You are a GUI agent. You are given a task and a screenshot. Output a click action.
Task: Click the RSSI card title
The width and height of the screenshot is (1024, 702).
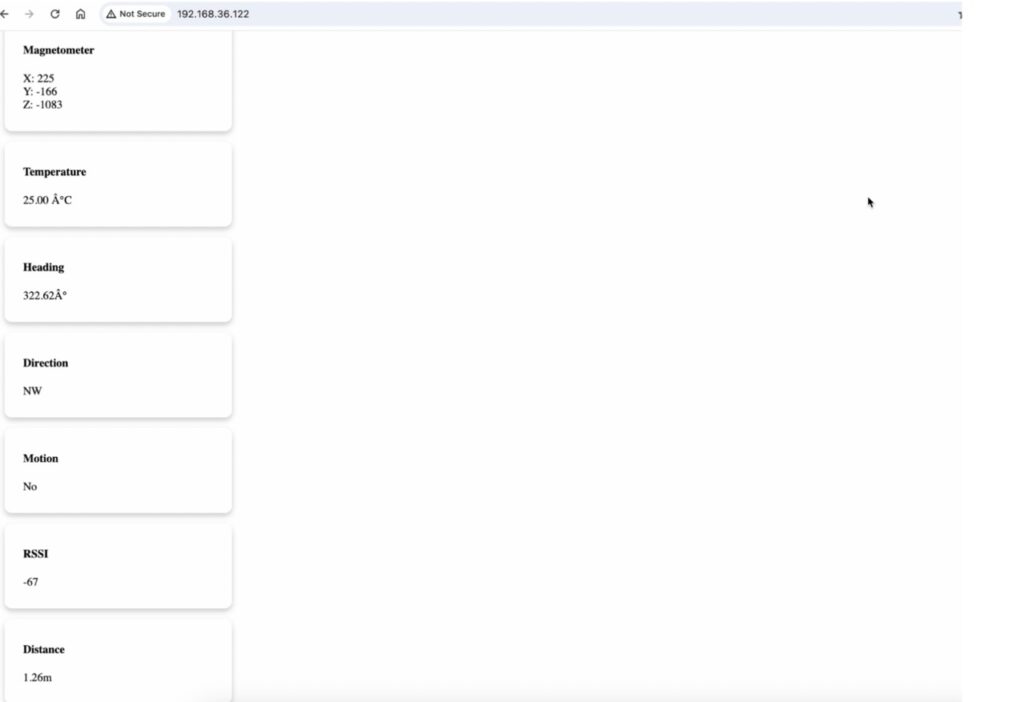pos(36,553)
